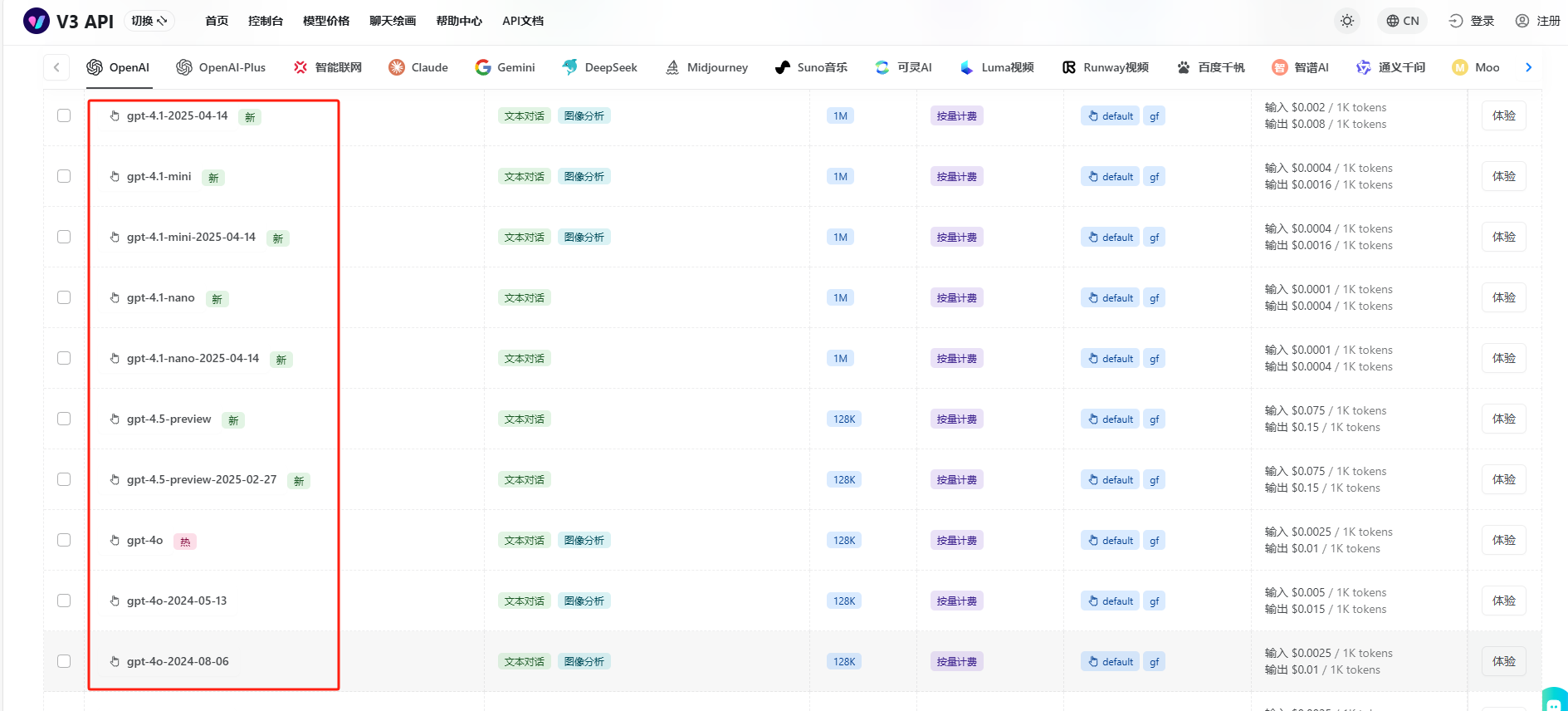
Task: Click the default group tag for gpt-4.1-mini
Action: point(1110,176)
